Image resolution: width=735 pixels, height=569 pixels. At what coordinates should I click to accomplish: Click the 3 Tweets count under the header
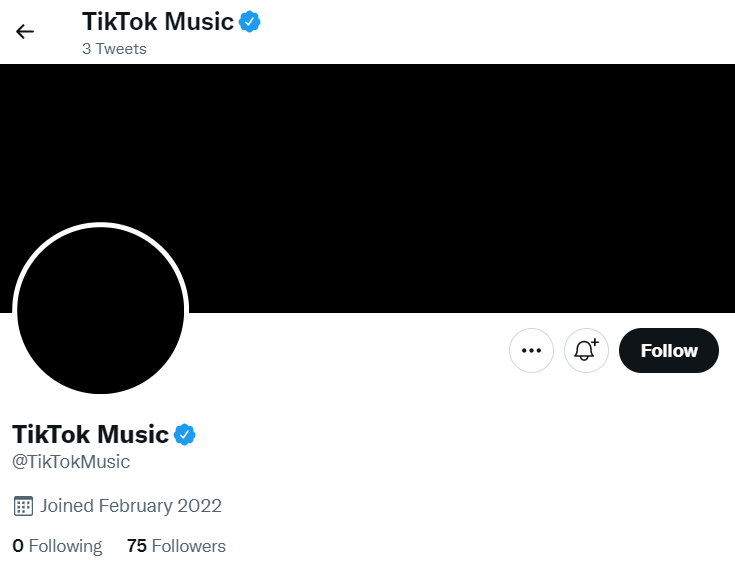114,49
